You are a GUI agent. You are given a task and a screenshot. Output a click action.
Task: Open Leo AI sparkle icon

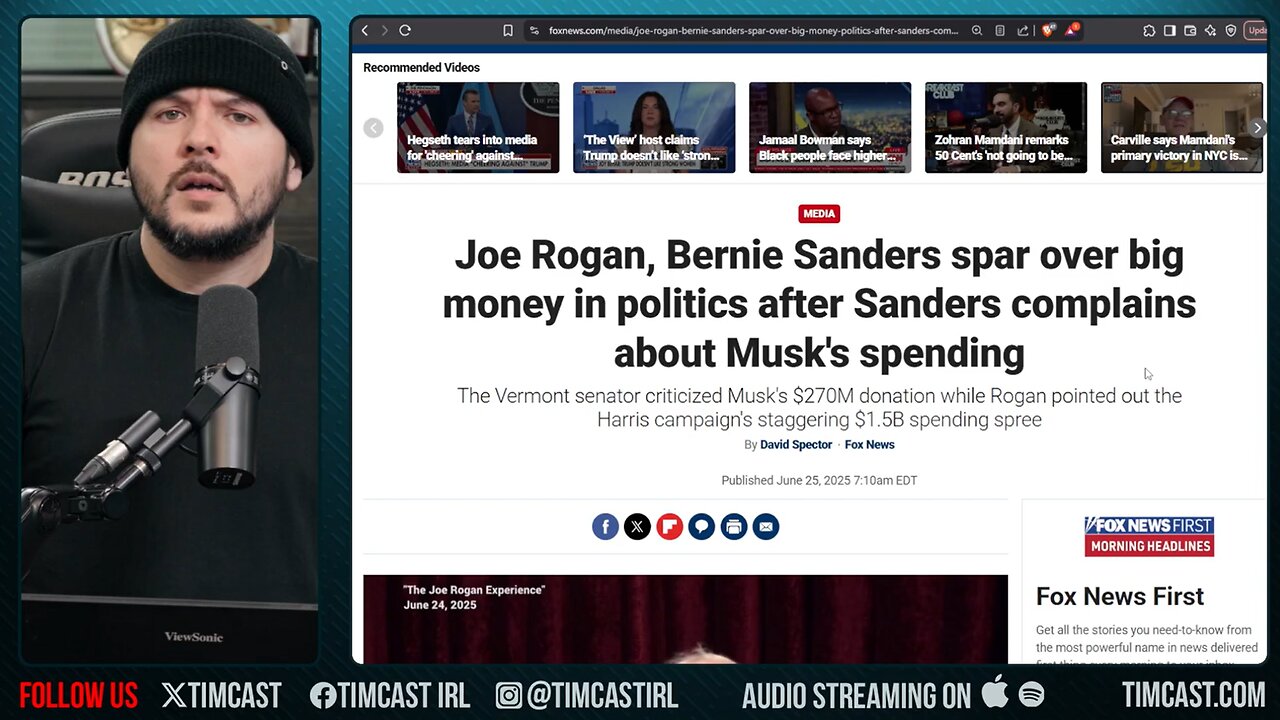tap(1210, 31)
